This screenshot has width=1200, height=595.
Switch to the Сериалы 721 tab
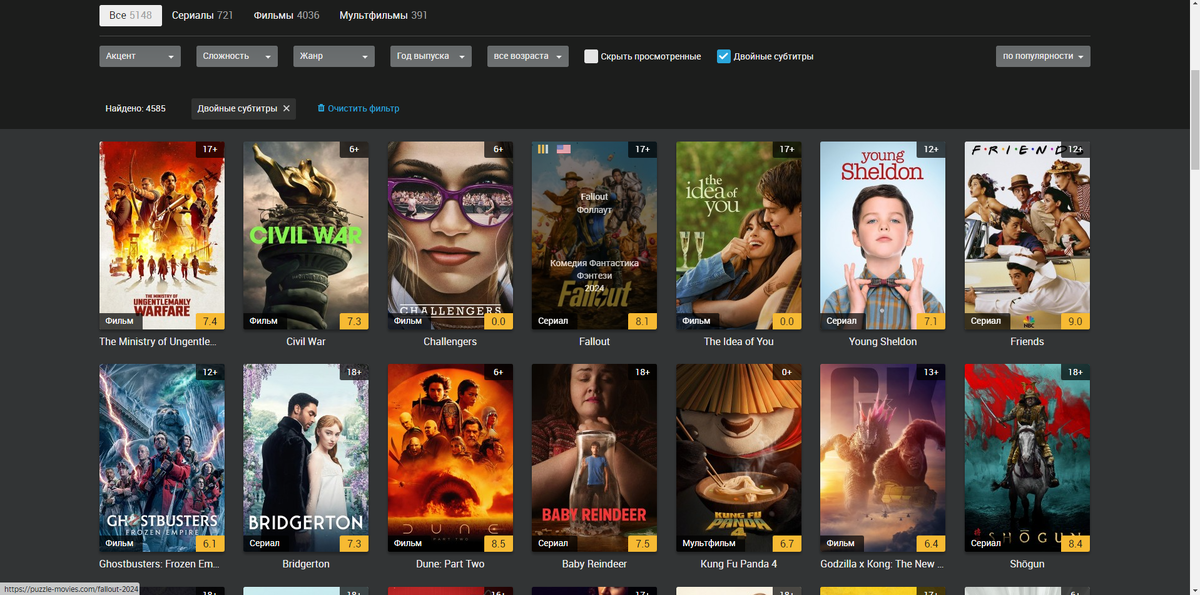202,15
